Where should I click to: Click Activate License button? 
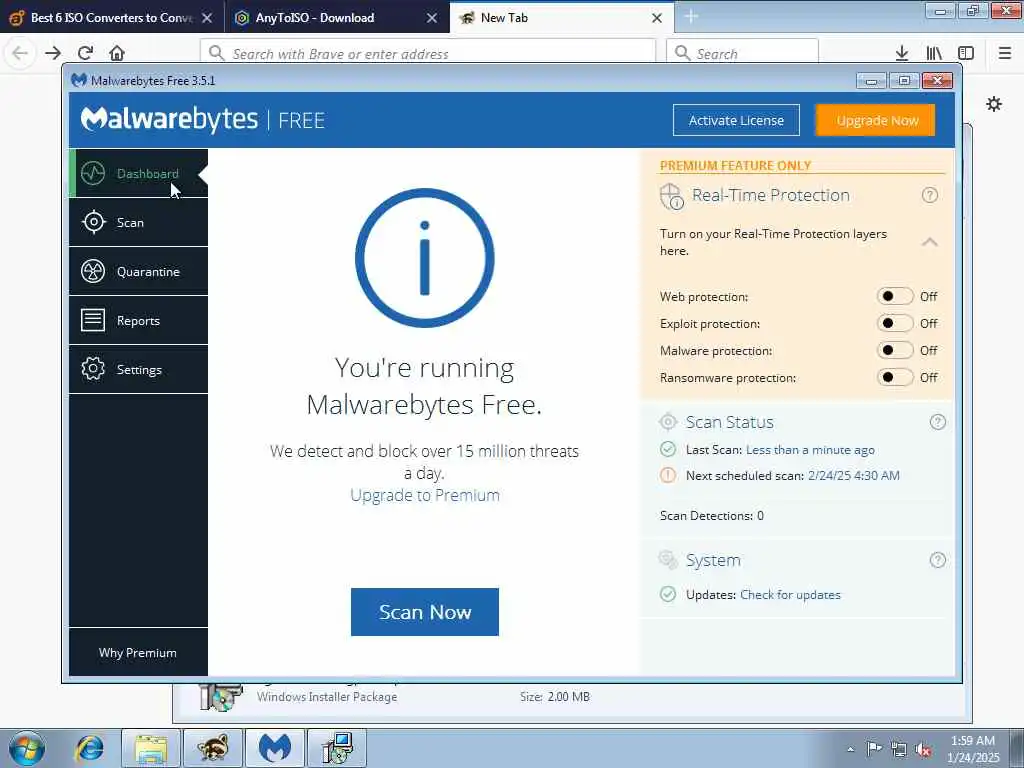click(736, 120)
